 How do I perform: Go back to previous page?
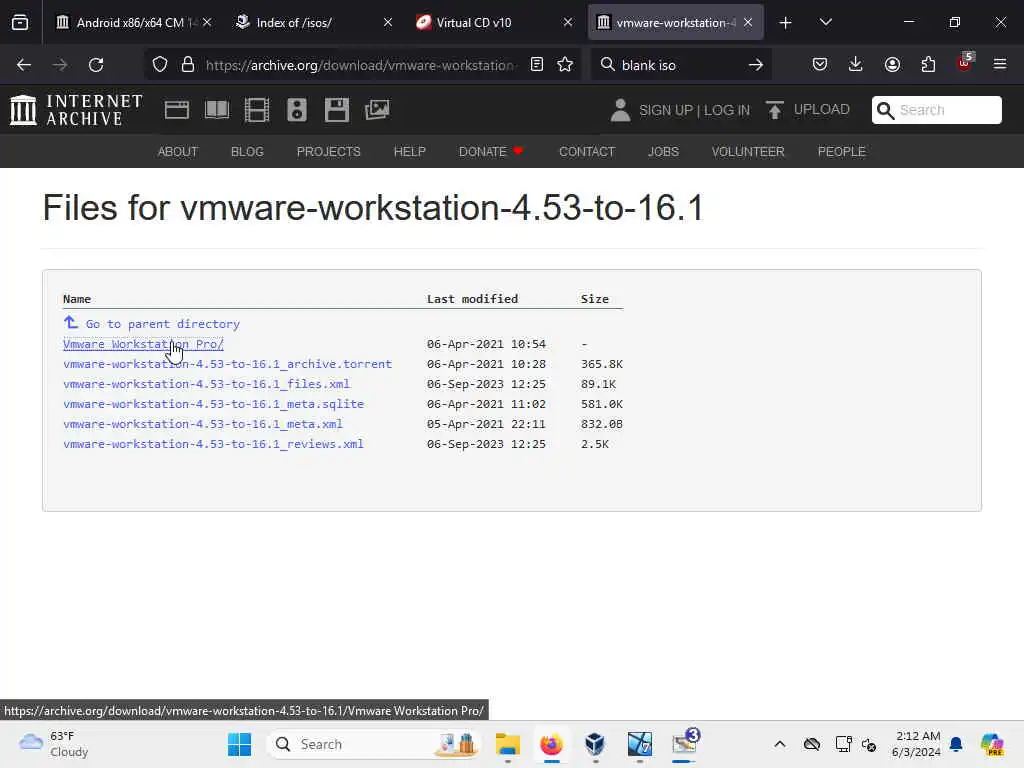coord(24,65)
